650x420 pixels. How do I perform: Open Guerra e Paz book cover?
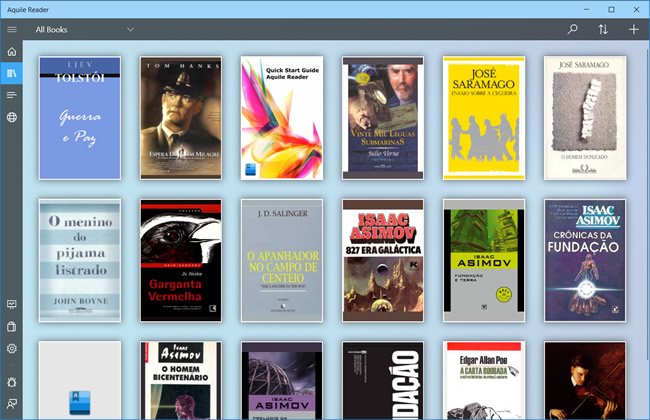(80, 117)
